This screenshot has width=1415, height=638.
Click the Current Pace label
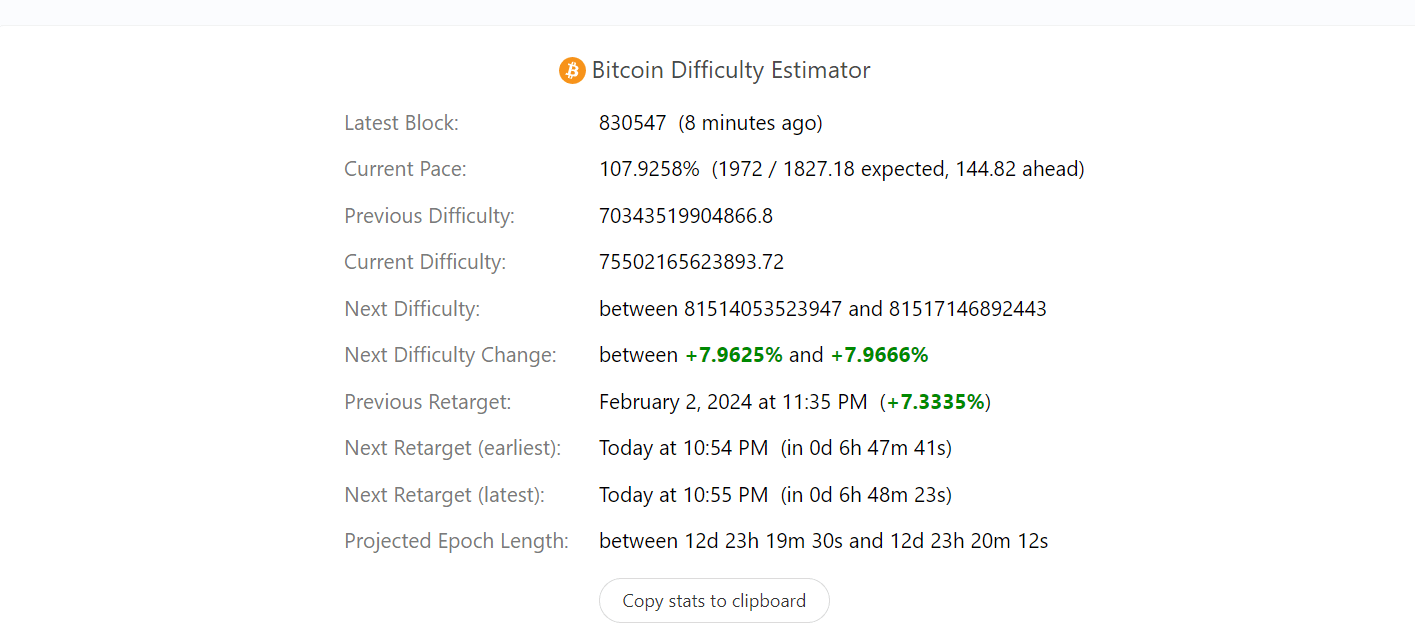405,169
